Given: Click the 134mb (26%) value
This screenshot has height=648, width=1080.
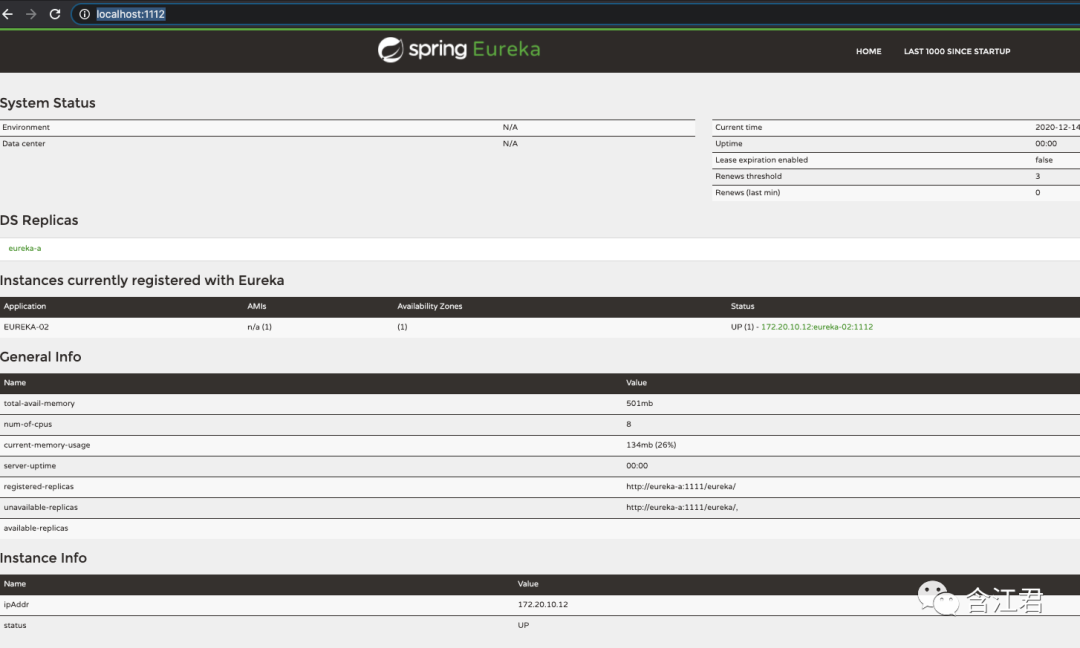Looking at the screenshot, I should 651,445.
